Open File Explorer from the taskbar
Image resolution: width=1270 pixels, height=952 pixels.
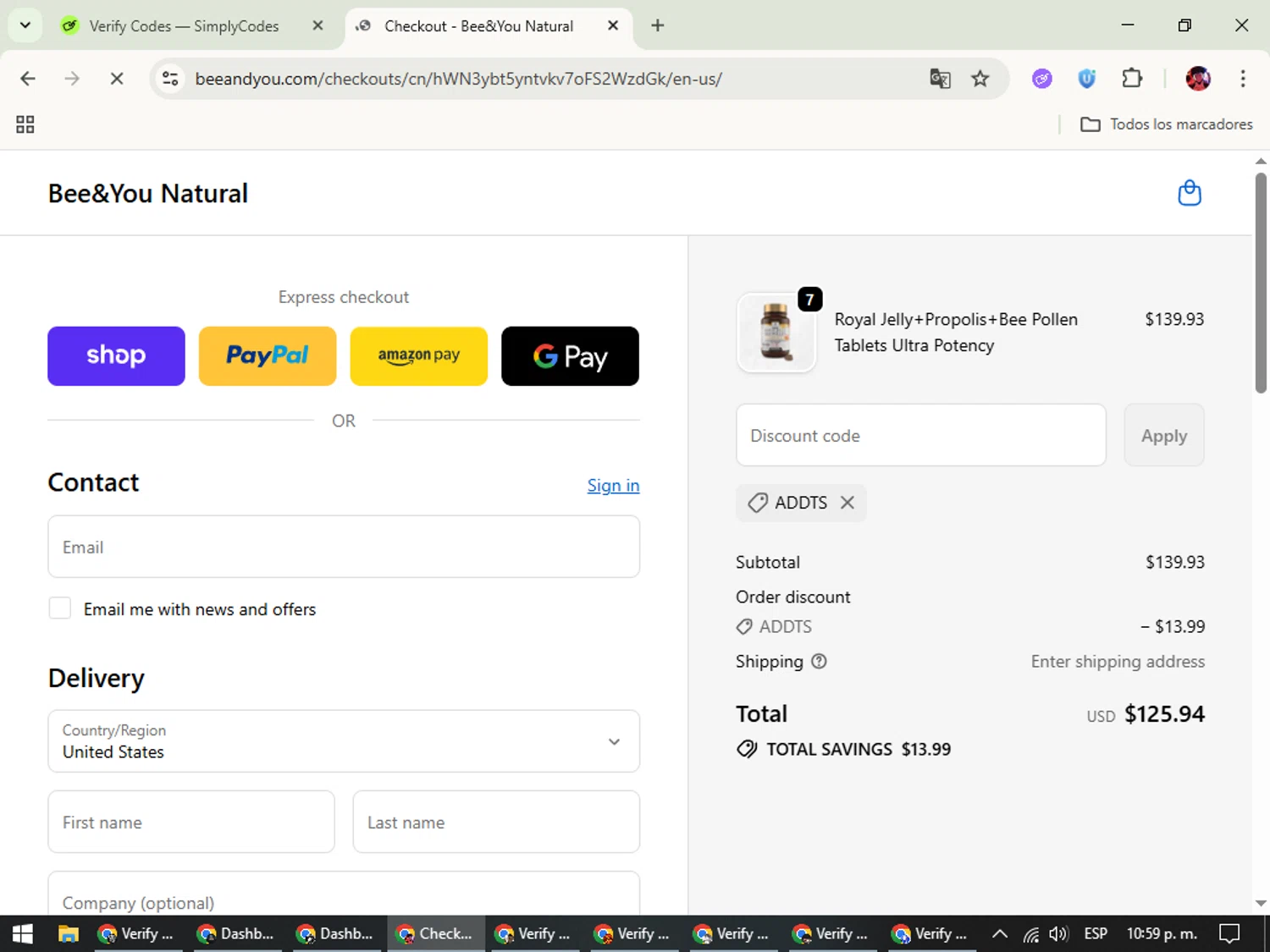[x=69, y=933]
